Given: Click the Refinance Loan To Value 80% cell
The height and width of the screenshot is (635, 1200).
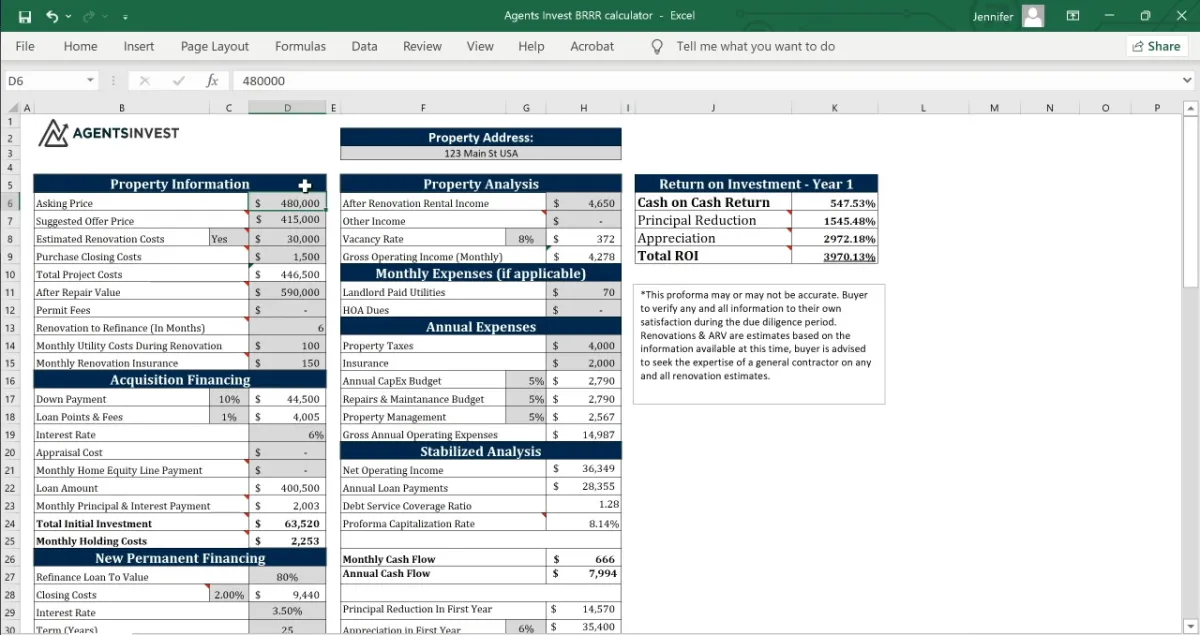Looking at the screenshot, I should coord(287,577).
